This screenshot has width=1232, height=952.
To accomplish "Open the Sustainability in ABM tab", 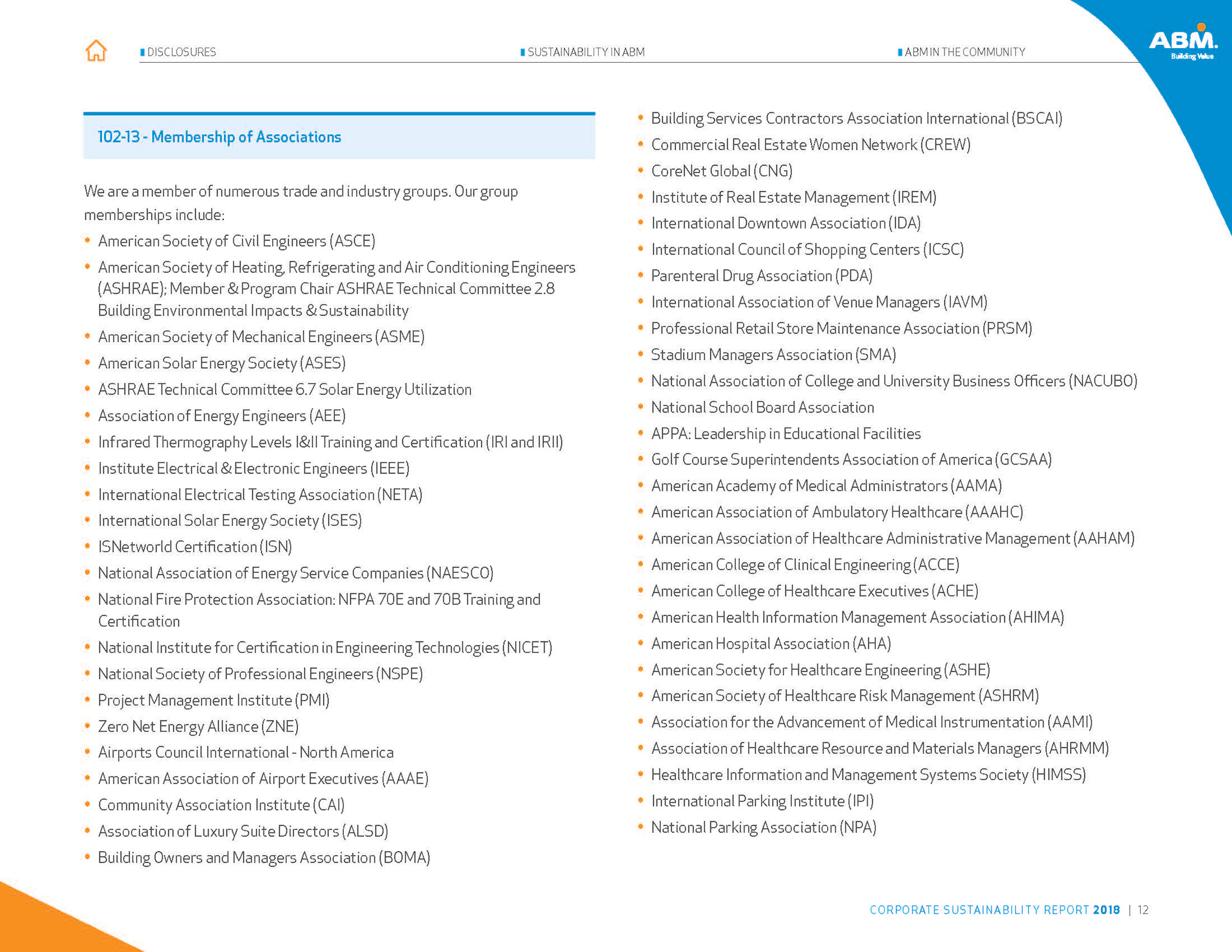I will click(586, 52).
